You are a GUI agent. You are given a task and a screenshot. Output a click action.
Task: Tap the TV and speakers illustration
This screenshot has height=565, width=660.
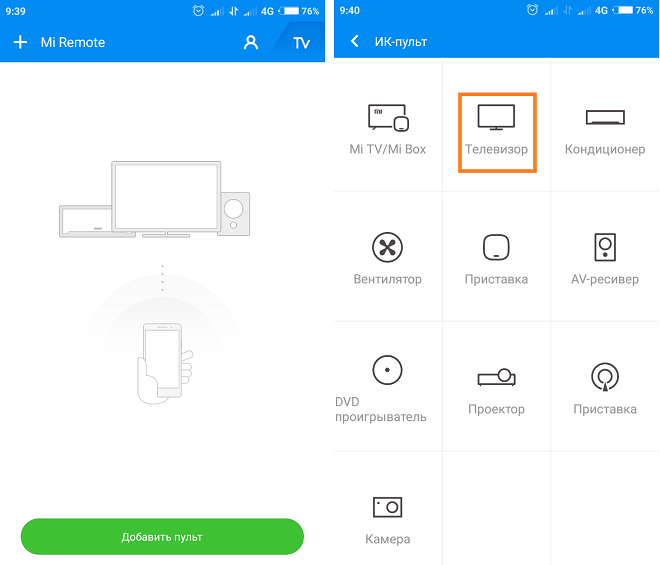pos(154,199)
